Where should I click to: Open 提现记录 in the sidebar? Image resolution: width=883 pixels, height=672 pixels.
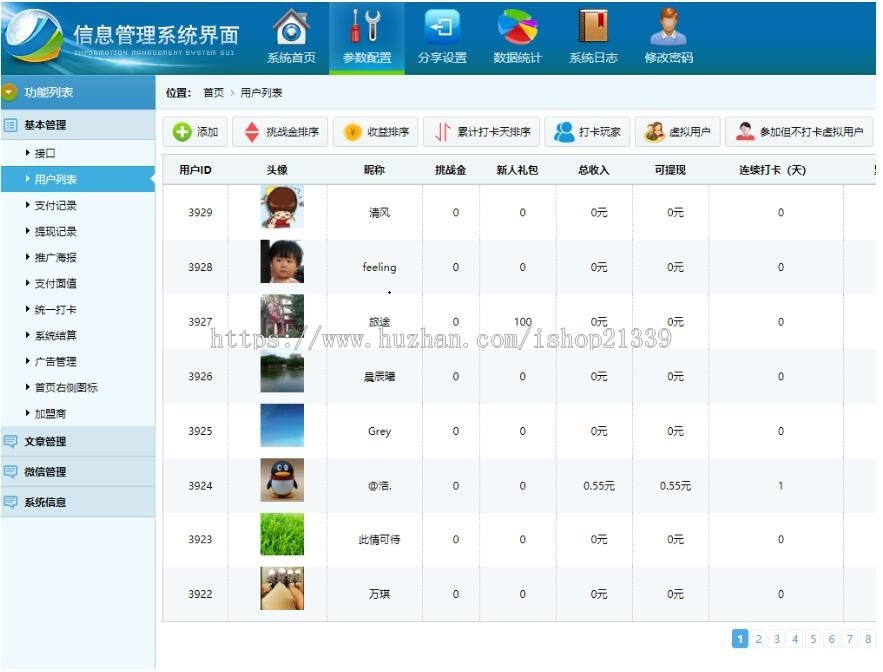[55, 231]
